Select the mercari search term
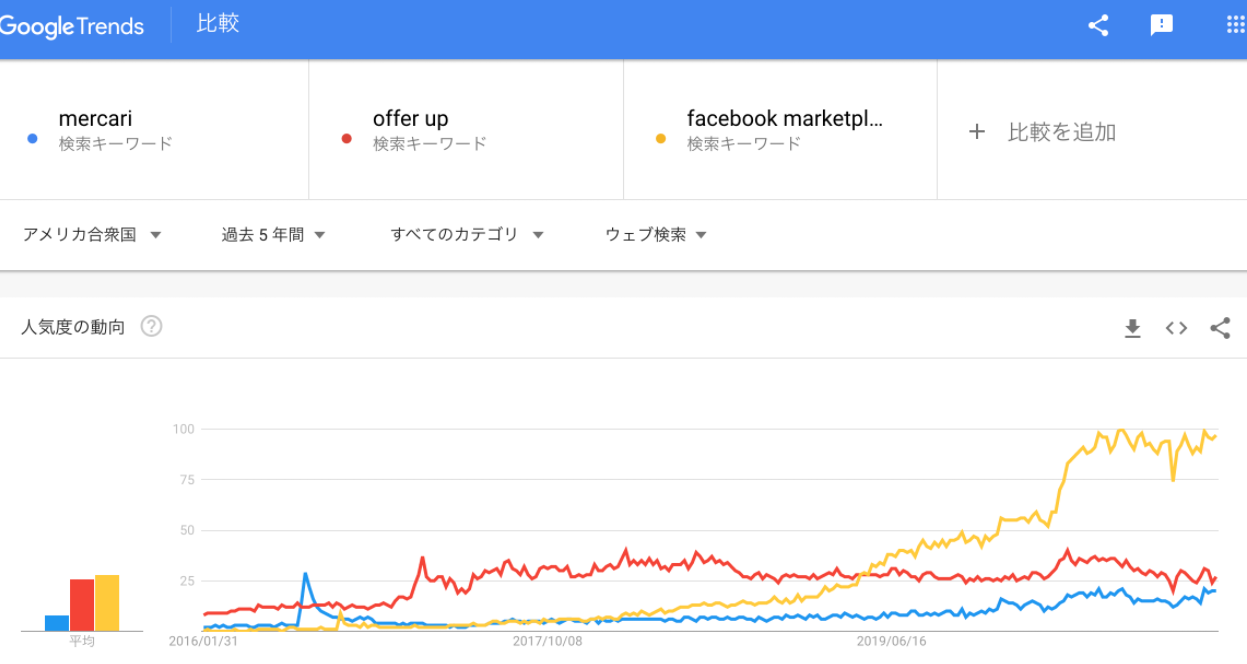Viewport: 1247px width, 664px height. click(x=96, y=119)
